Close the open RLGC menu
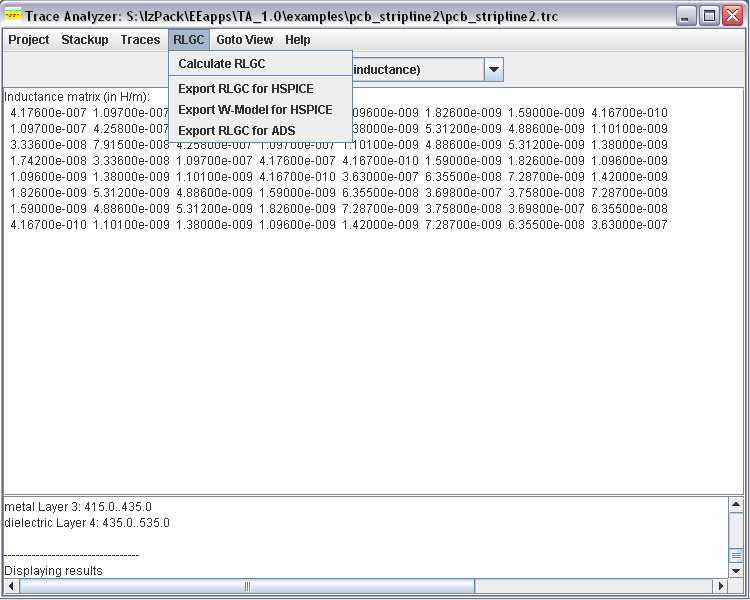Image resolution: width=750 pixels, height=600 pixels. [x=188, y=40]
